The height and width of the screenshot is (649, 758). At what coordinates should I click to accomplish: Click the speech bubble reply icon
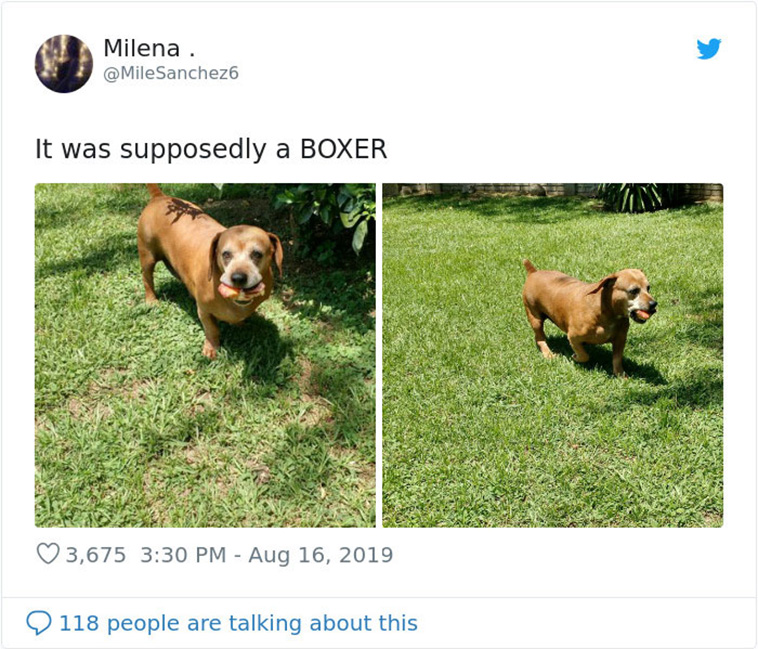tap(39, 622)
